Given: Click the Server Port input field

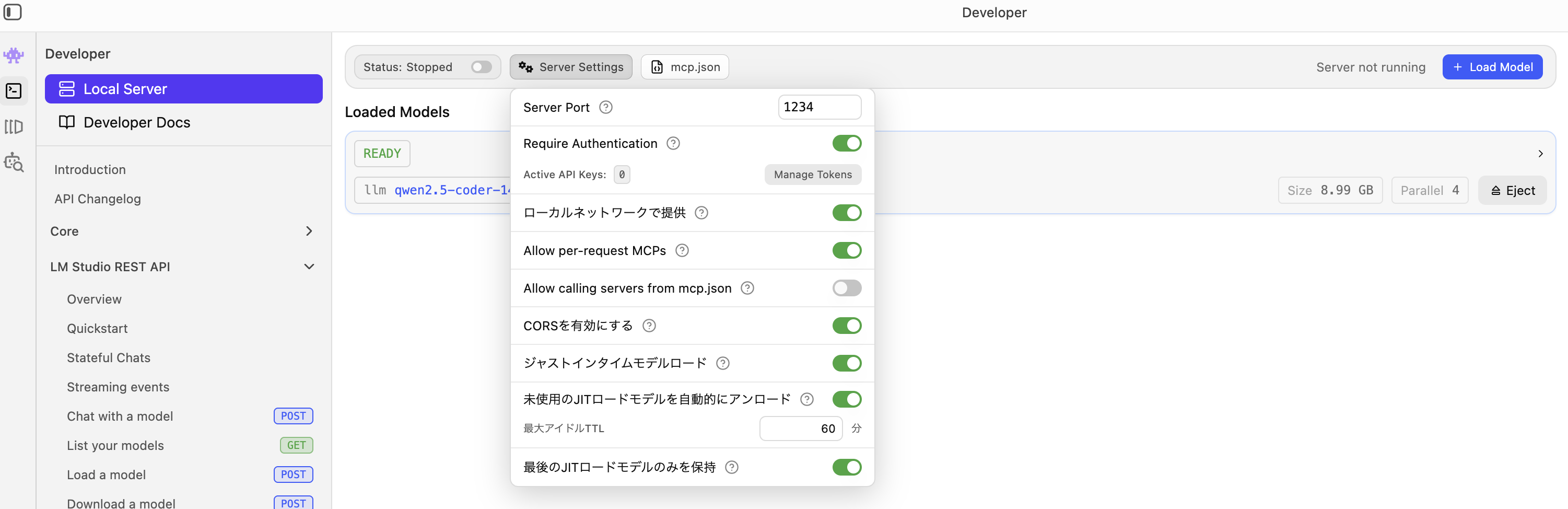Looking at the screenshot, I should click(x=818, y=107).
